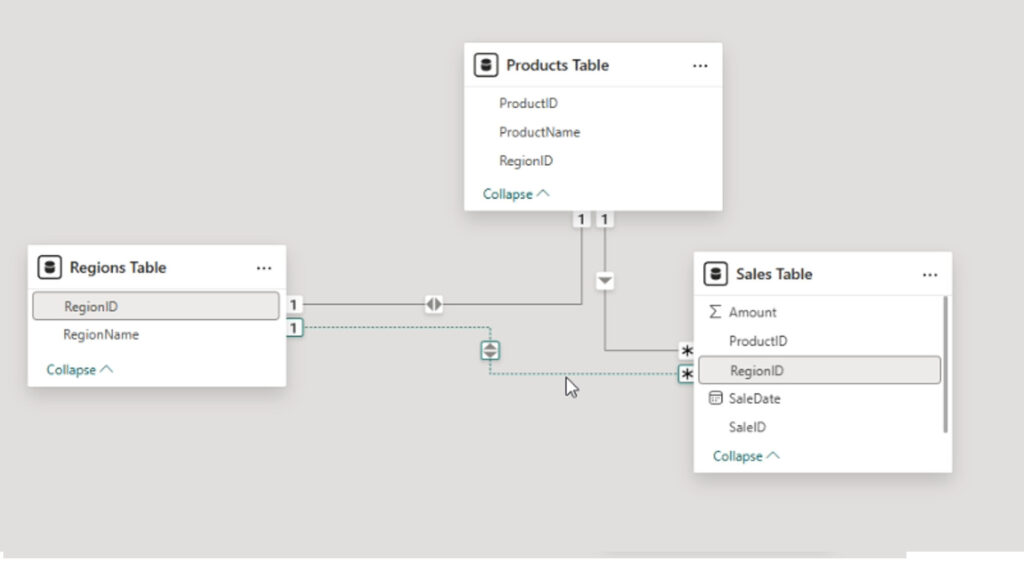
Task: Select the RegionID field in Regions Table
Action: 155,307
